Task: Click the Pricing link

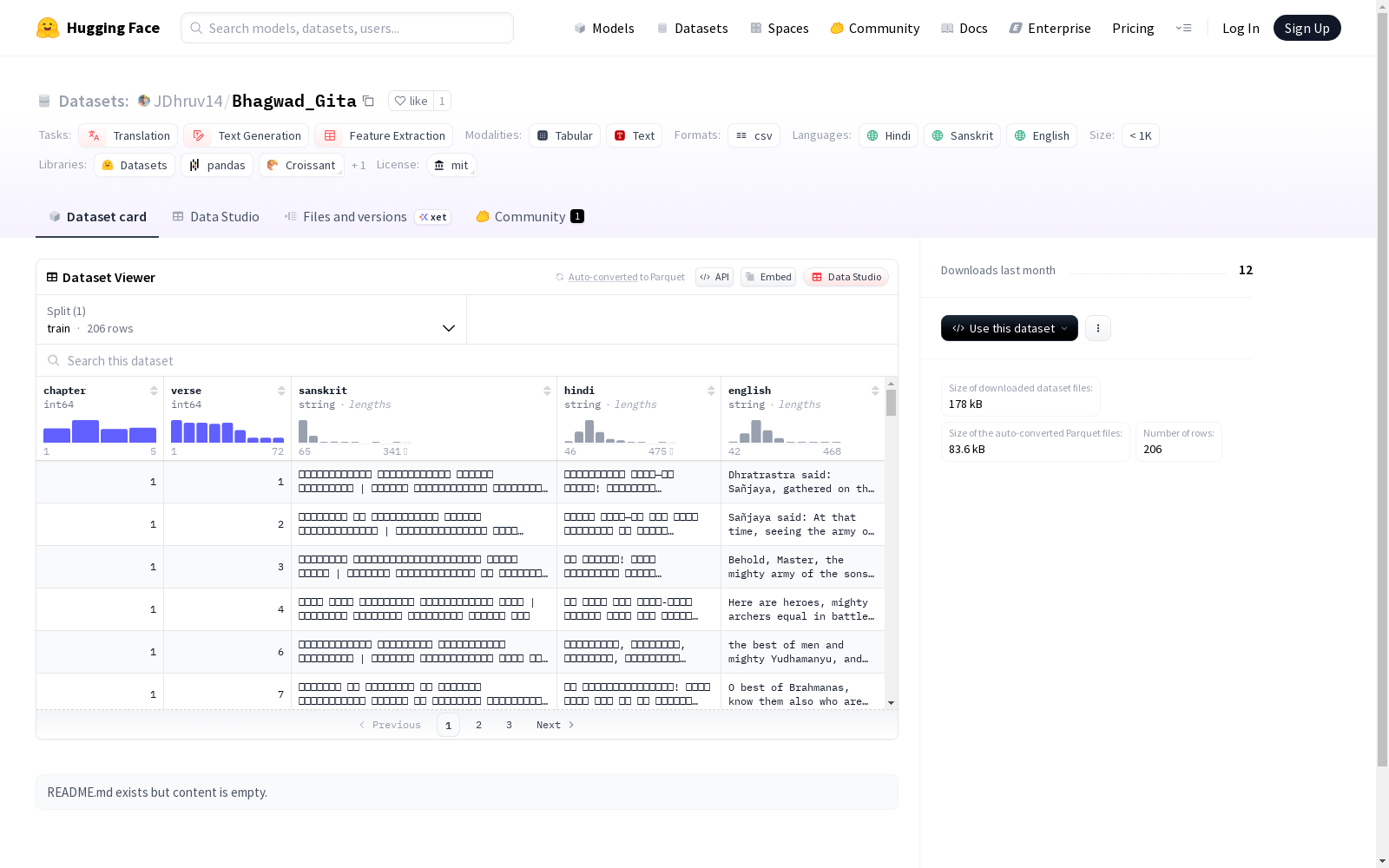Action: point(1133,28)
